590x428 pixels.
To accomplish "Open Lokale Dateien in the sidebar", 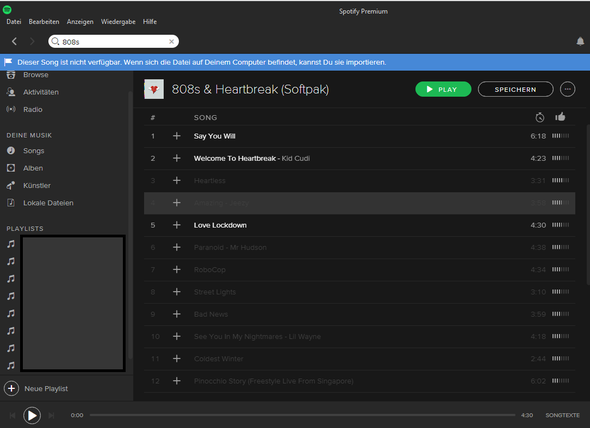I will coord(48,203).
